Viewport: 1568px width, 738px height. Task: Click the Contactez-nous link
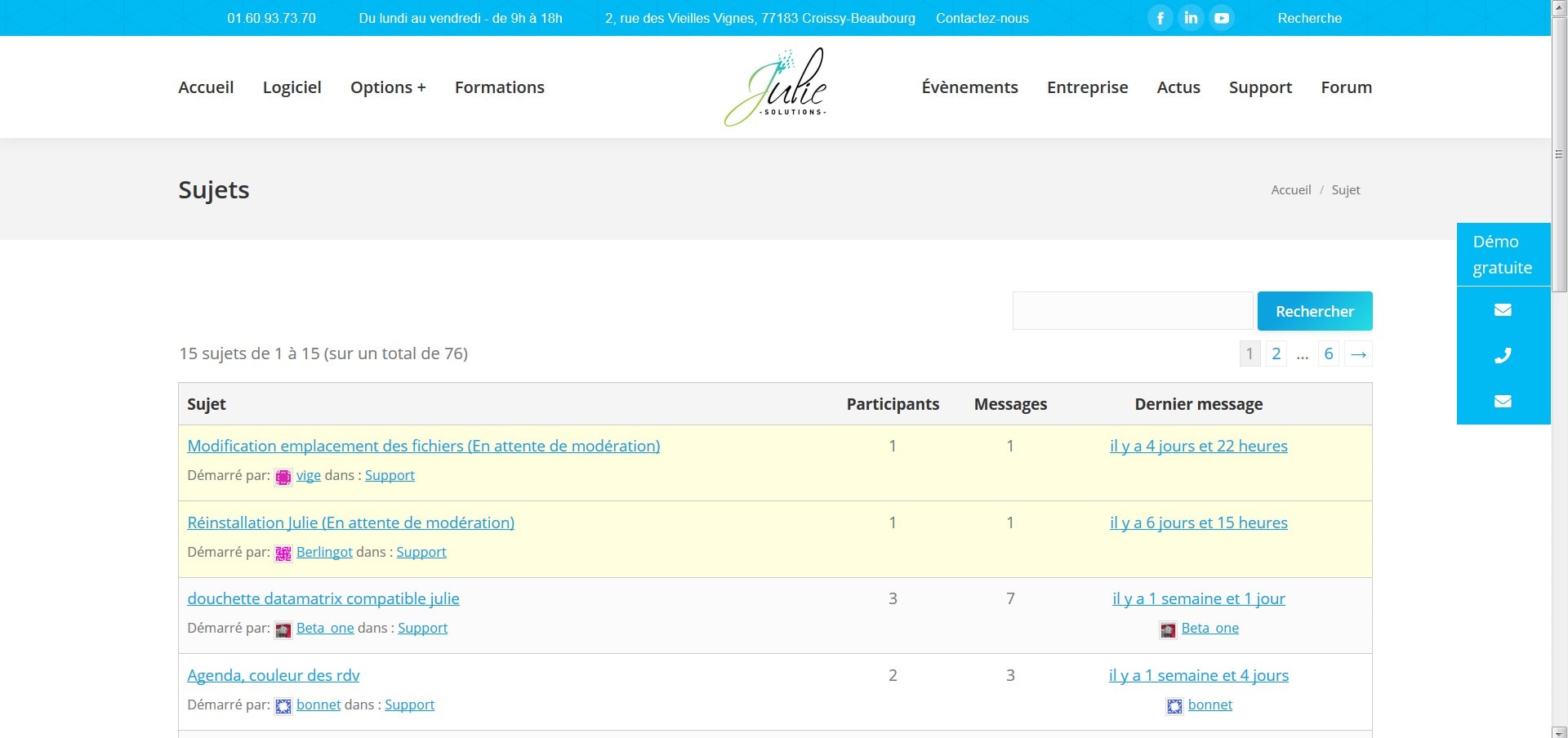[x=982, y=18]
